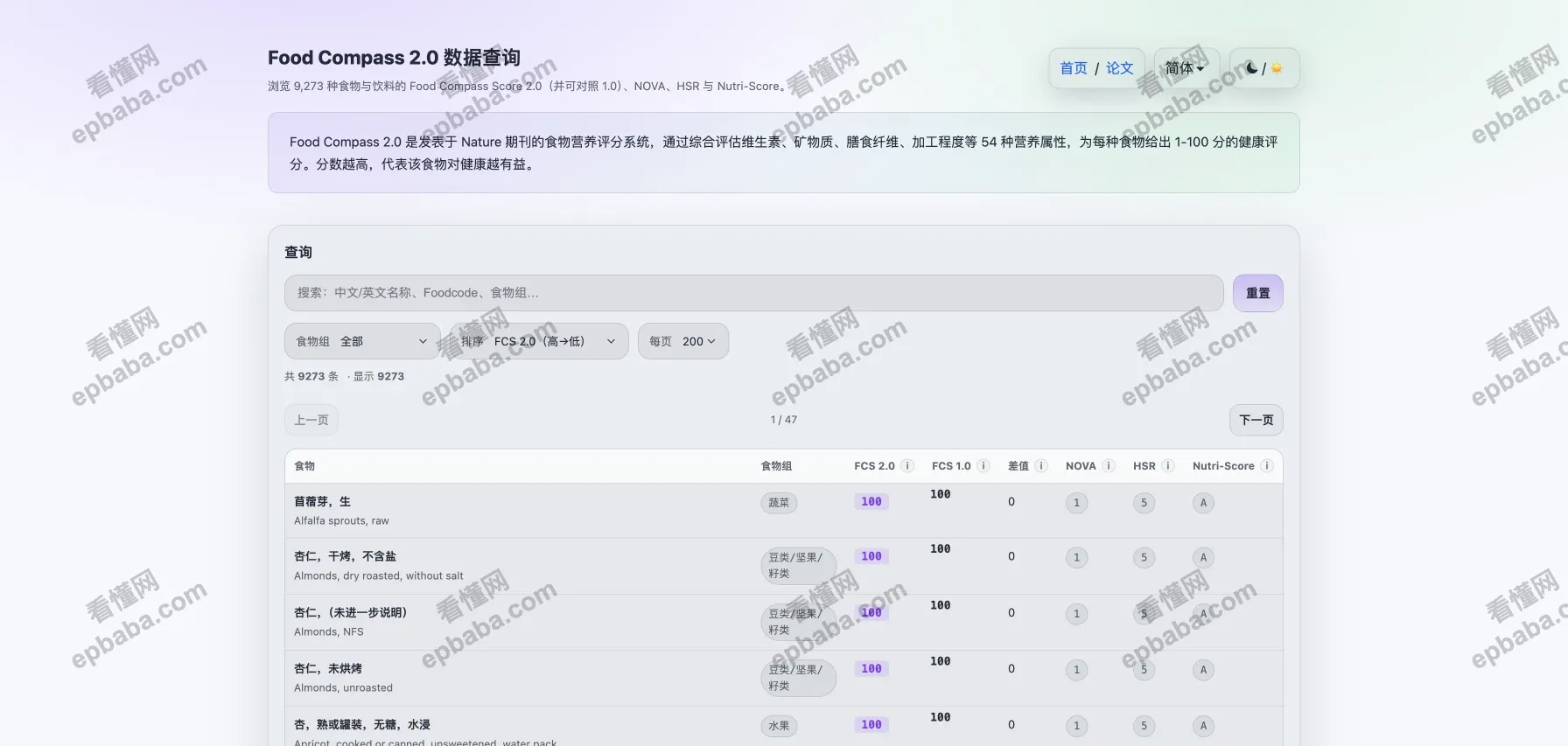Click the Food Compass 2.0 数据查询 title

click(x=394, y=58)
